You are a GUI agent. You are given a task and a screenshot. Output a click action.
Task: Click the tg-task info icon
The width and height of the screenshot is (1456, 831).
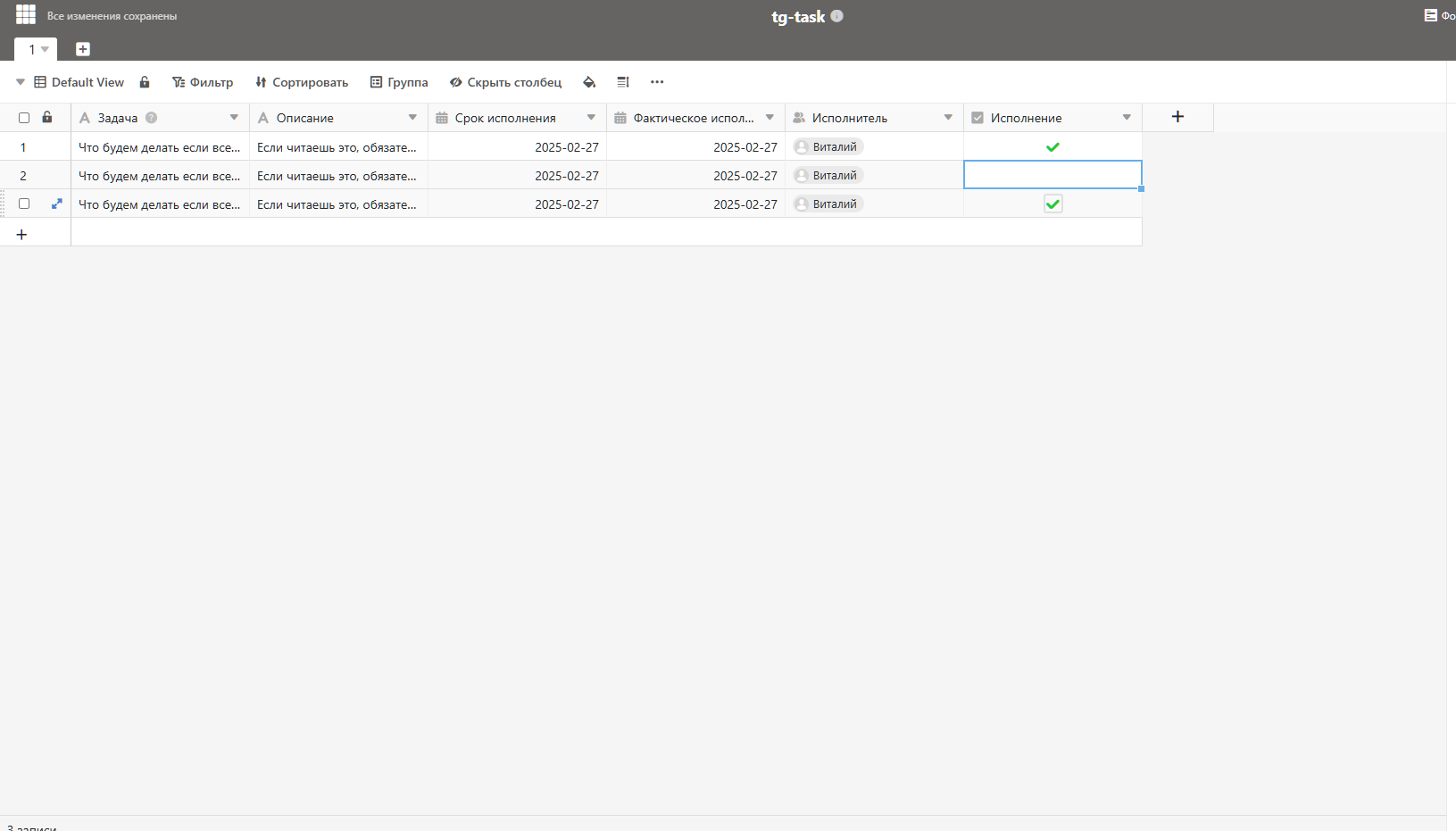pos(836,16)
